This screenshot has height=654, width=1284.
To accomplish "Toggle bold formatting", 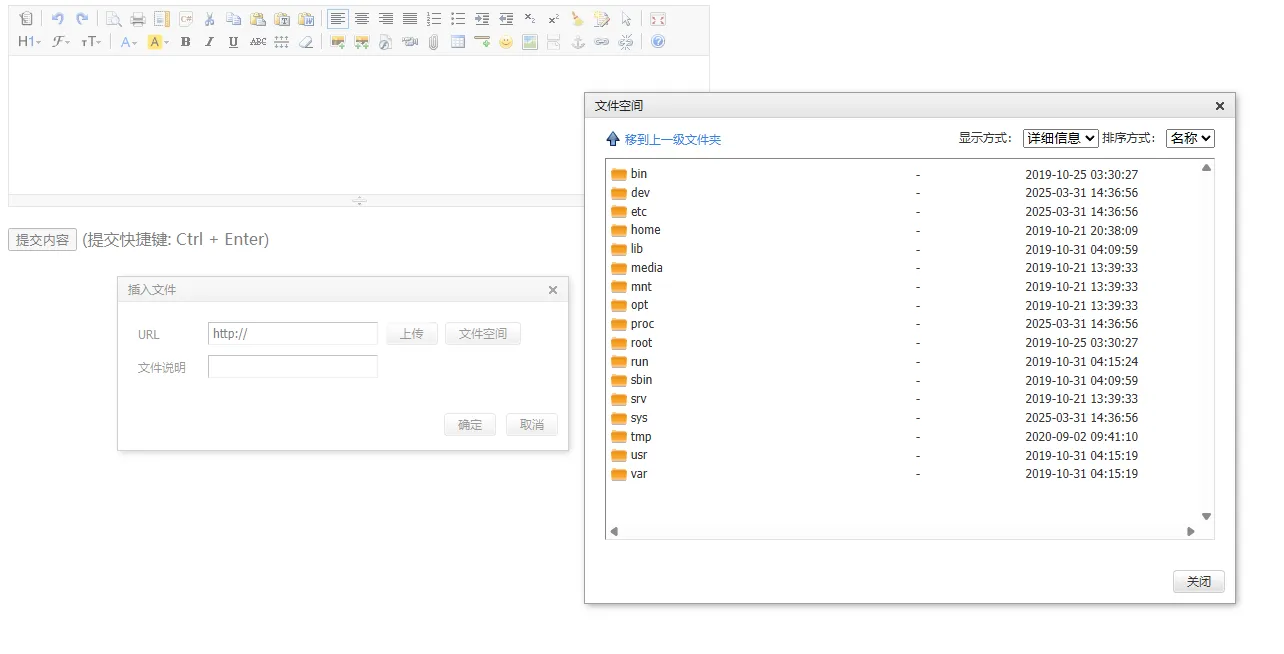I will (185, 42).
